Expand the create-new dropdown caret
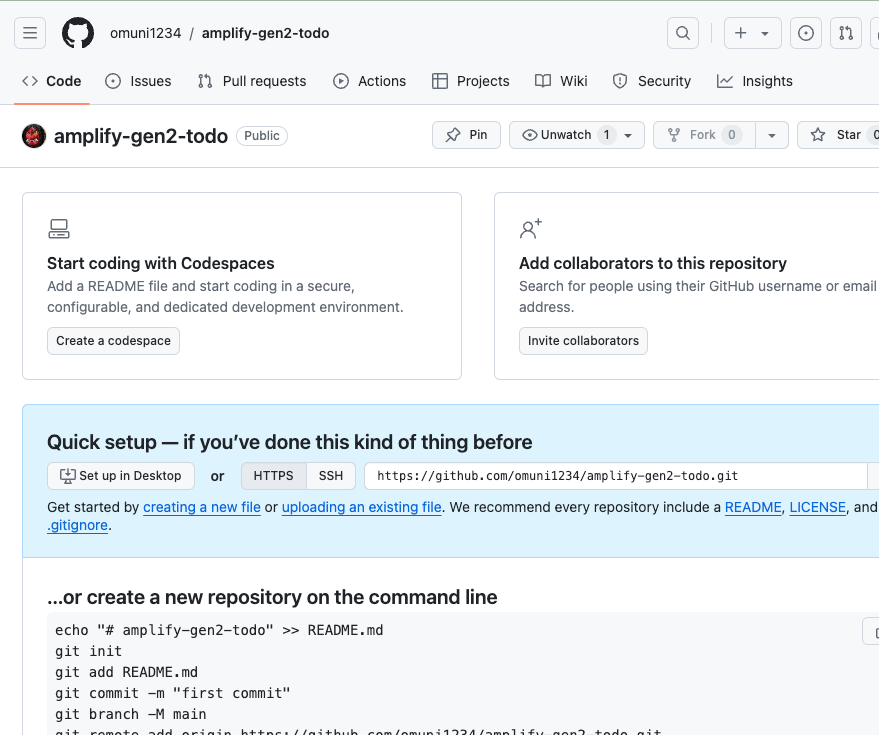Viewport: 879px width, 735px height. [x=765, y=34]
